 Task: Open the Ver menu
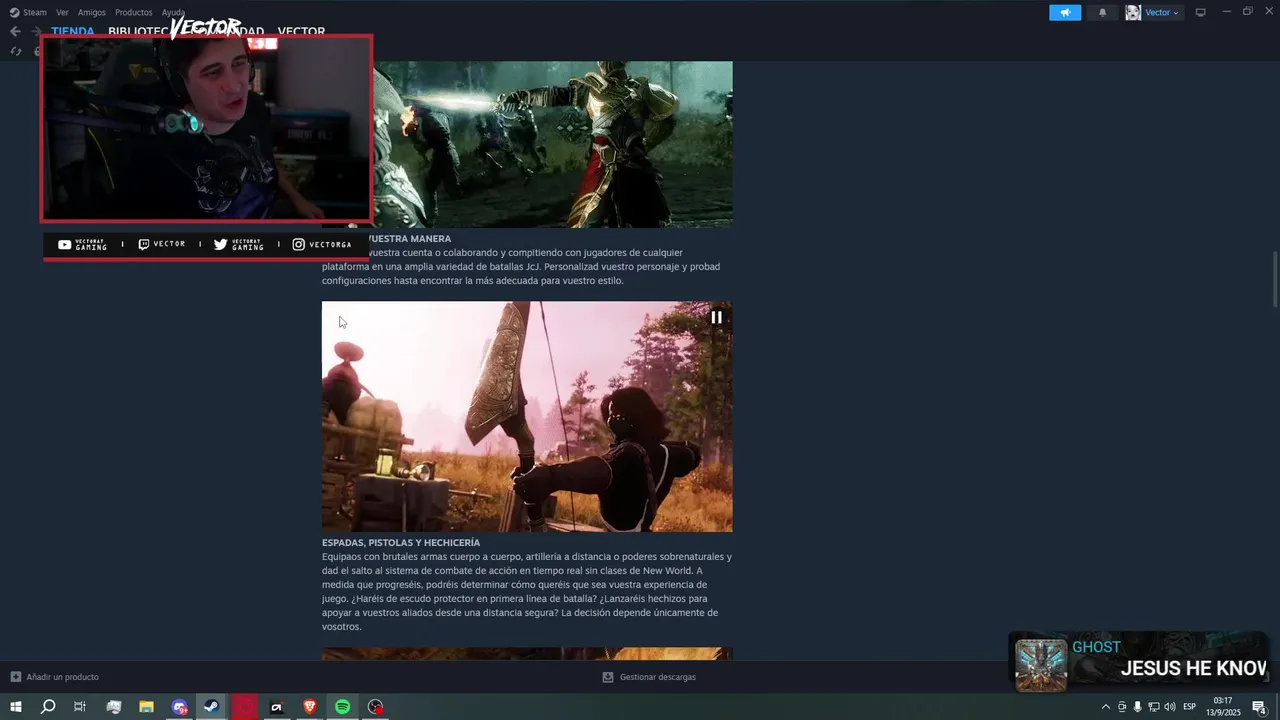pyautogui.click(x=62, y=12)
